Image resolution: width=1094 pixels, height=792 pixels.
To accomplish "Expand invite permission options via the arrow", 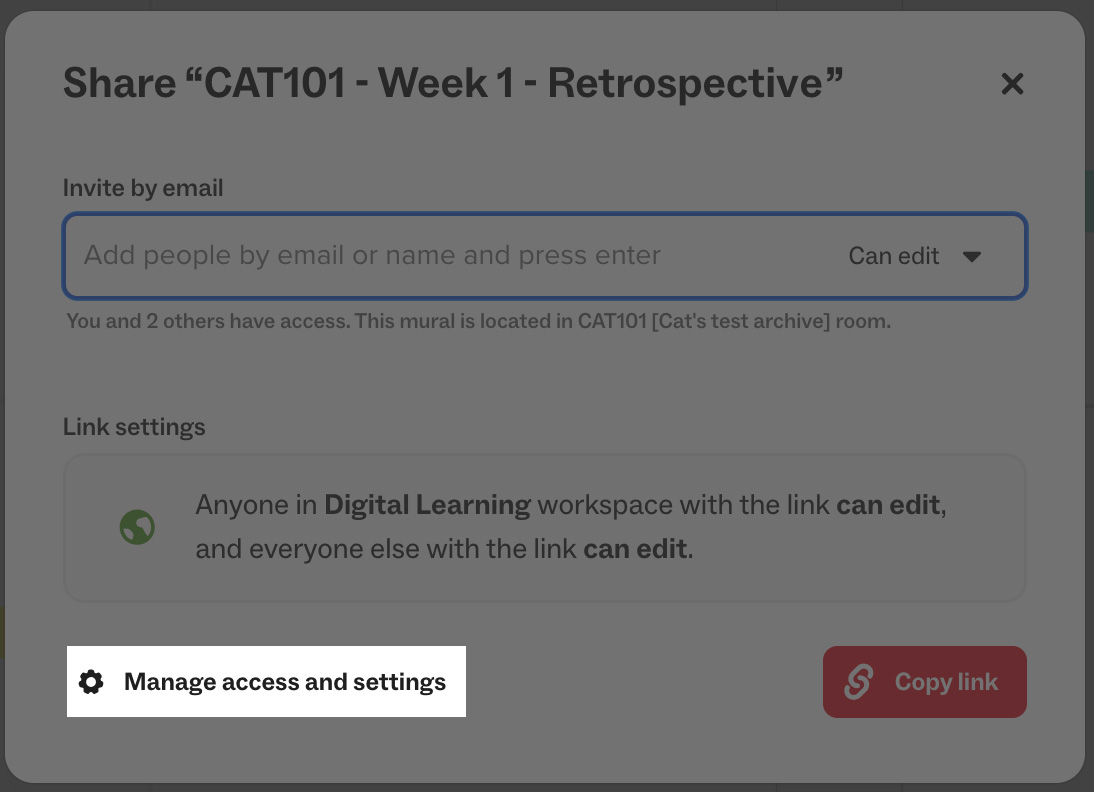I will point(971,256).
